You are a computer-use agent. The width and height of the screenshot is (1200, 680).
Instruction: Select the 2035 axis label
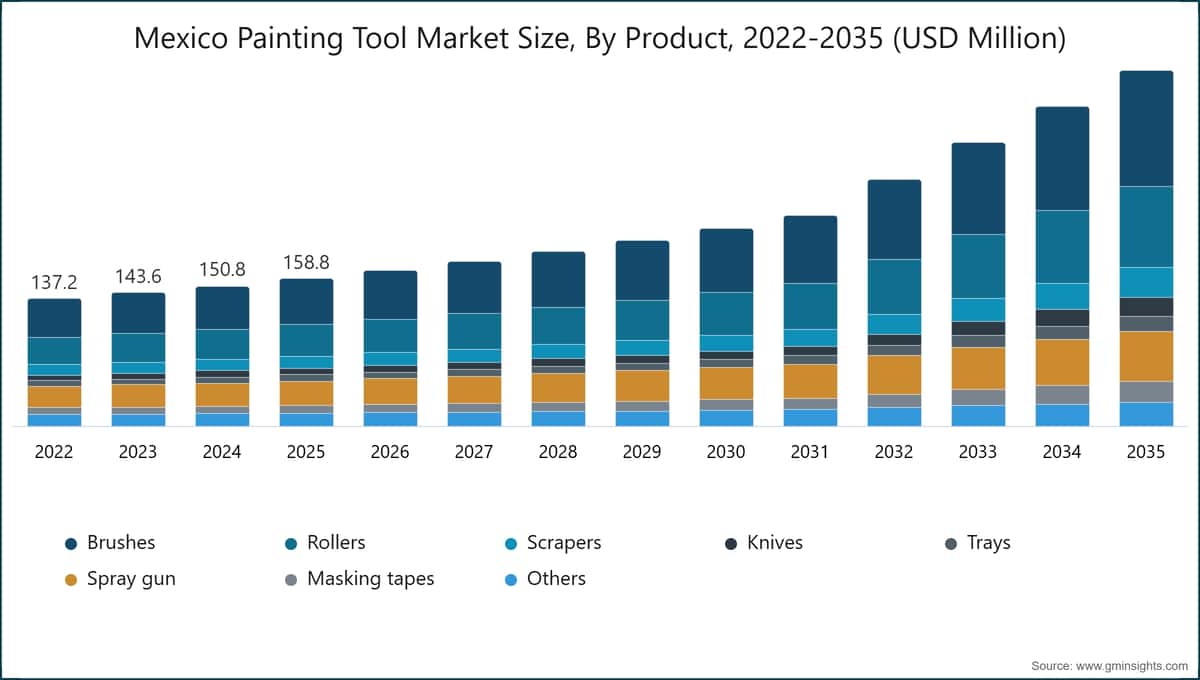point(1146,452)
